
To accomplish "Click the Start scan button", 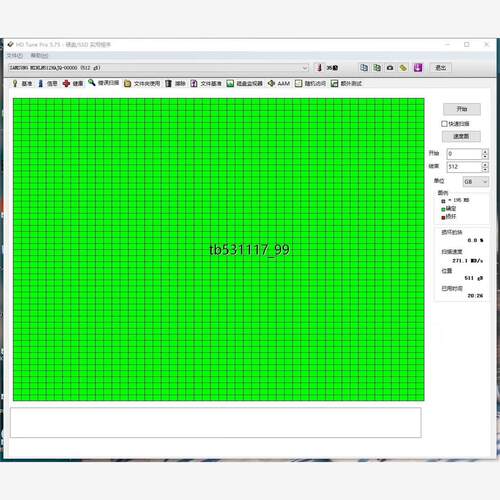I will (x=462, y=109).
